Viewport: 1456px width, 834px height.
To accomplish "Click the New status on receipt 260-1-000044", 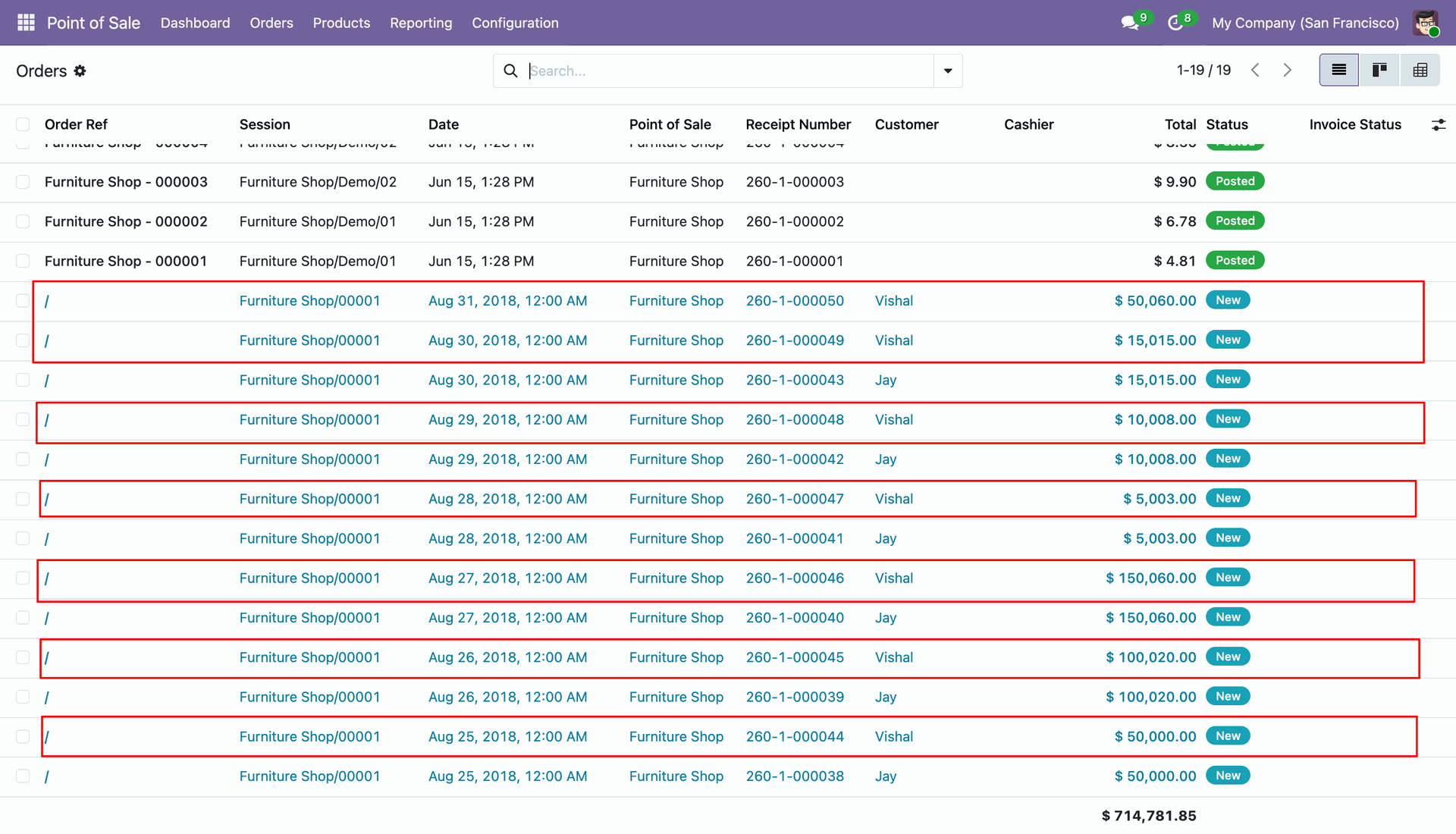I will click(x=1228, y=735).
